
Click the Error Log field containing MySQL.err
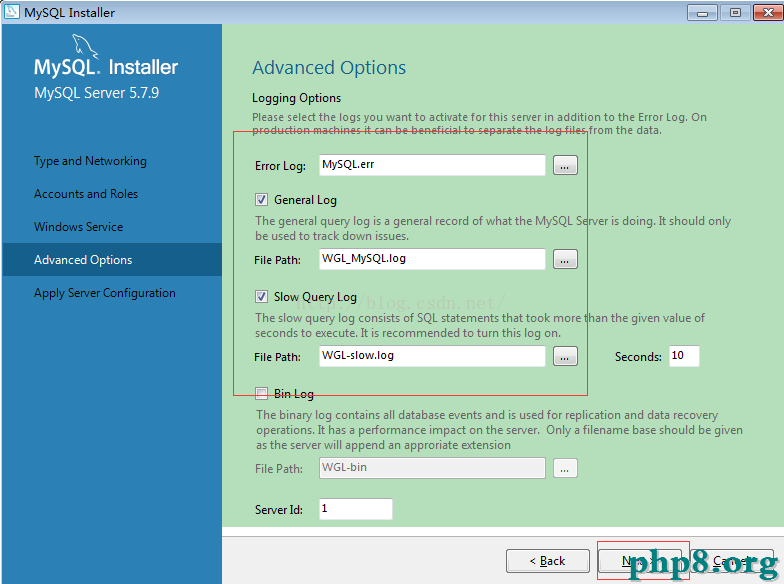point(432,165)
